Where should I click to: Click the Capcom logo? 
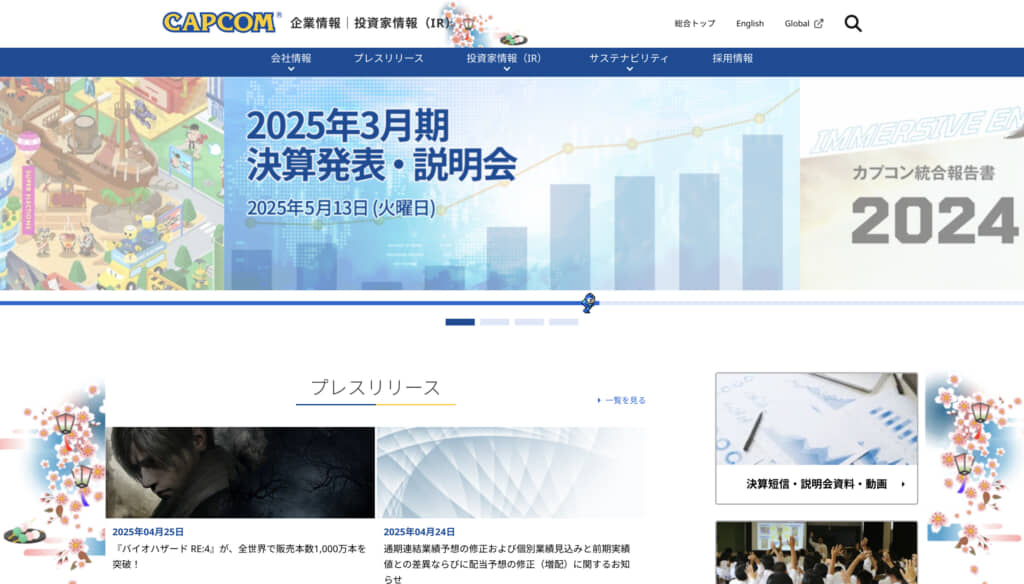coord(220,22)
